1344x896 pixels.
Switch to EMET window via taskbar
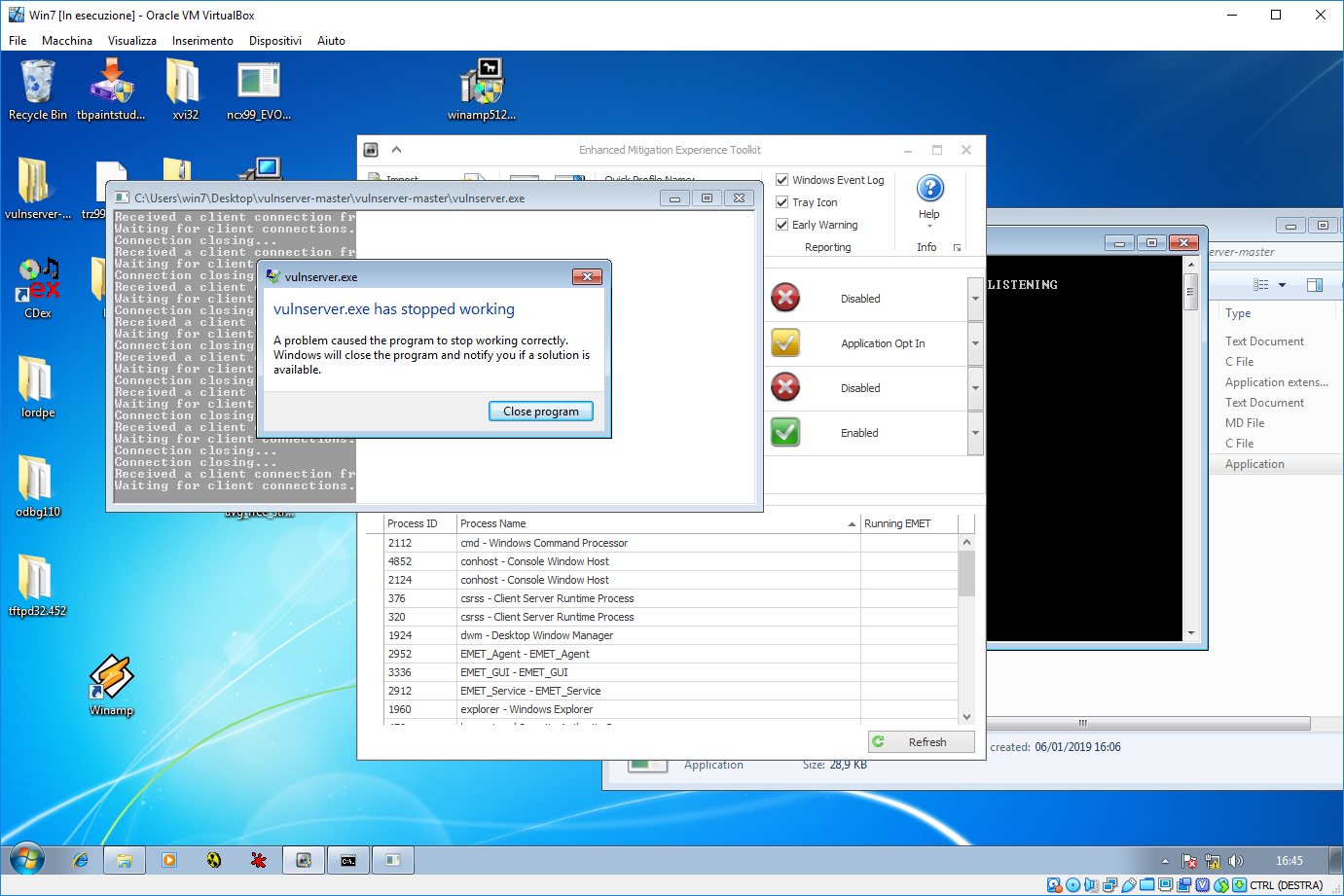304,860
